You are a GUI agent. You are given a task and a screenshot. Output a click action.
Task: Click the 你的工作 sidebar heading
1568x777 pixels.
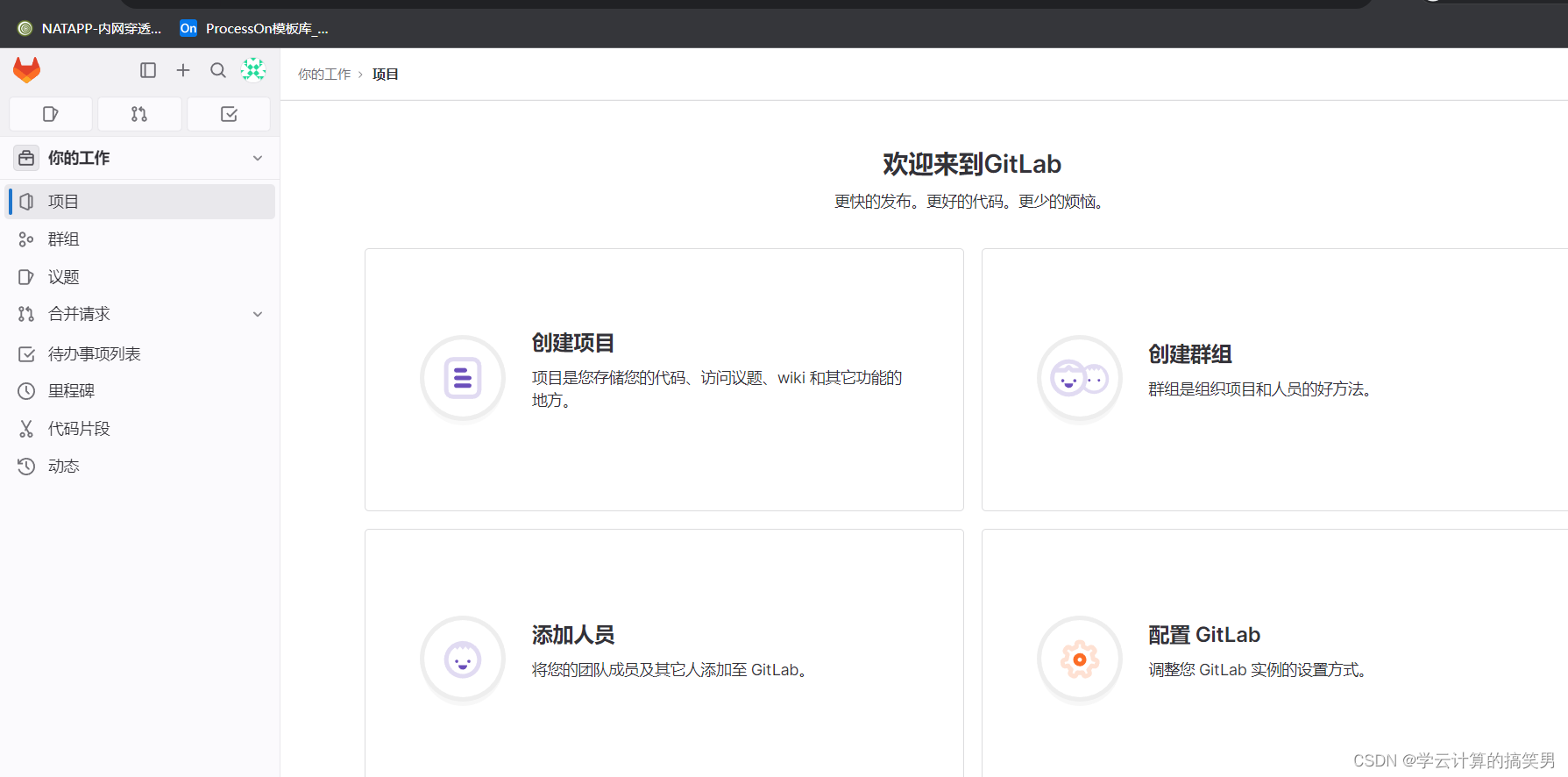click(79, 158)
